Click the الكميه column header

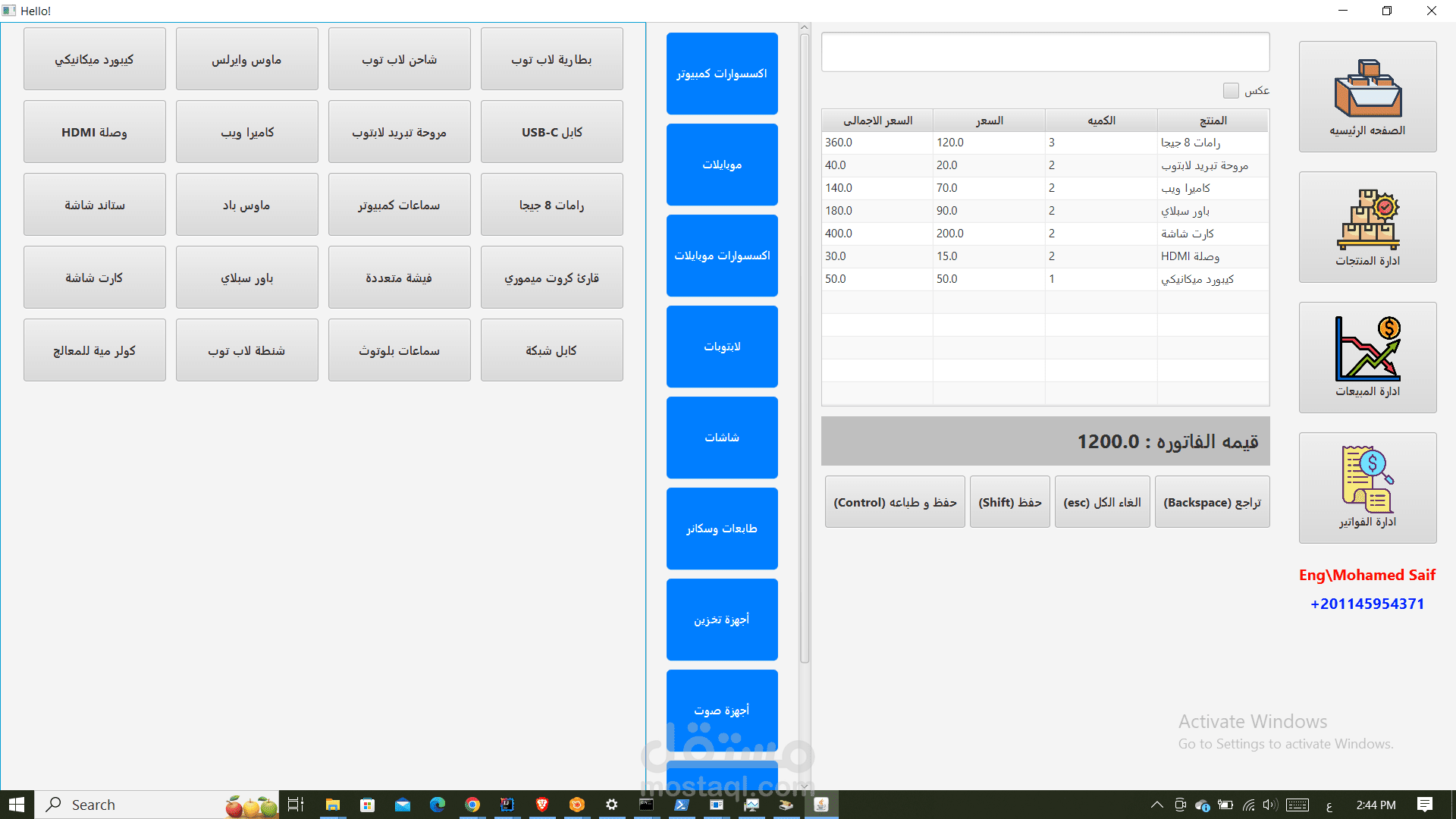click(1101, 121)
